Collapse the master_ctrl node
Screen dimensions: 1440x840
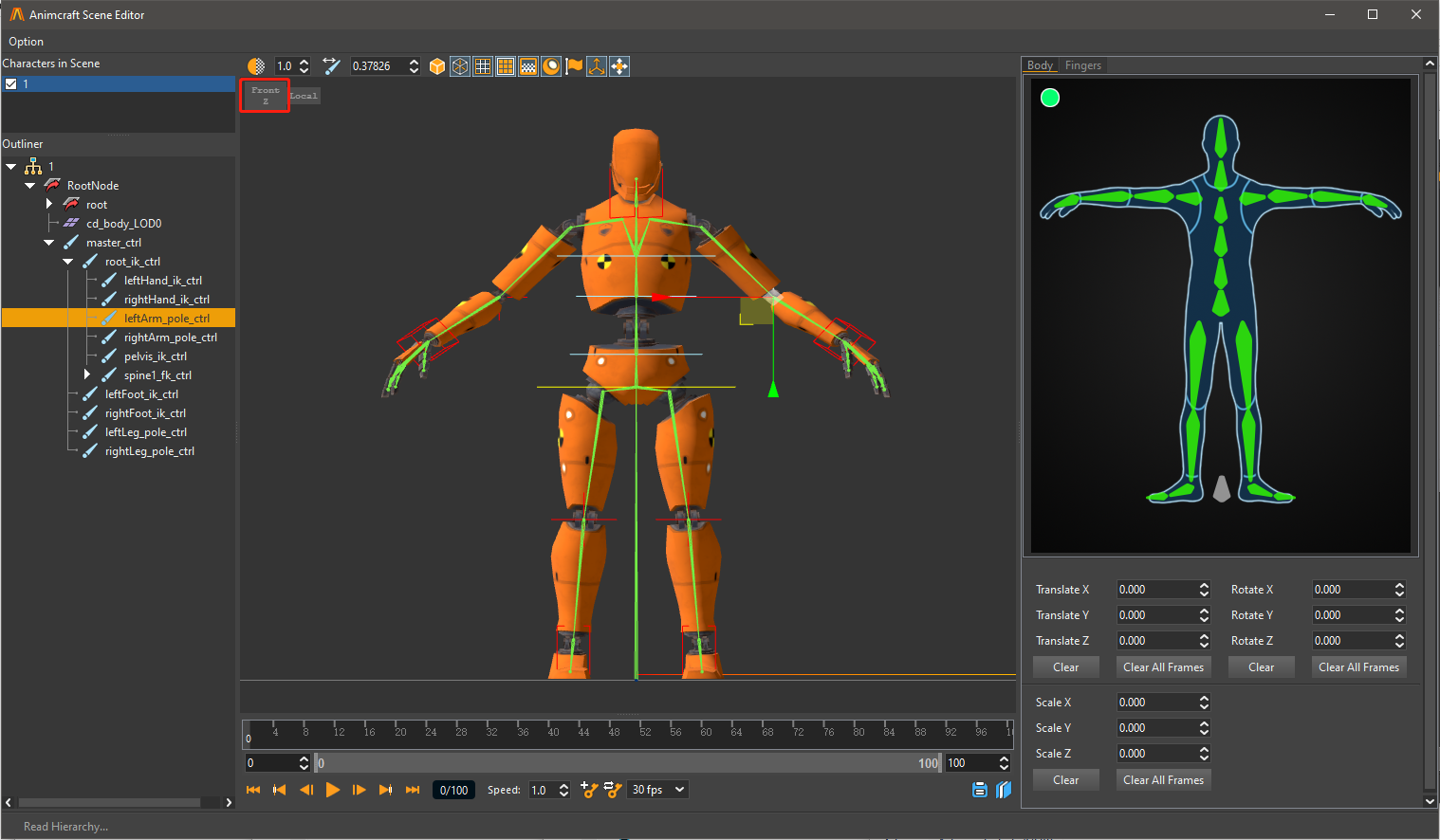[x=49, y=243]
